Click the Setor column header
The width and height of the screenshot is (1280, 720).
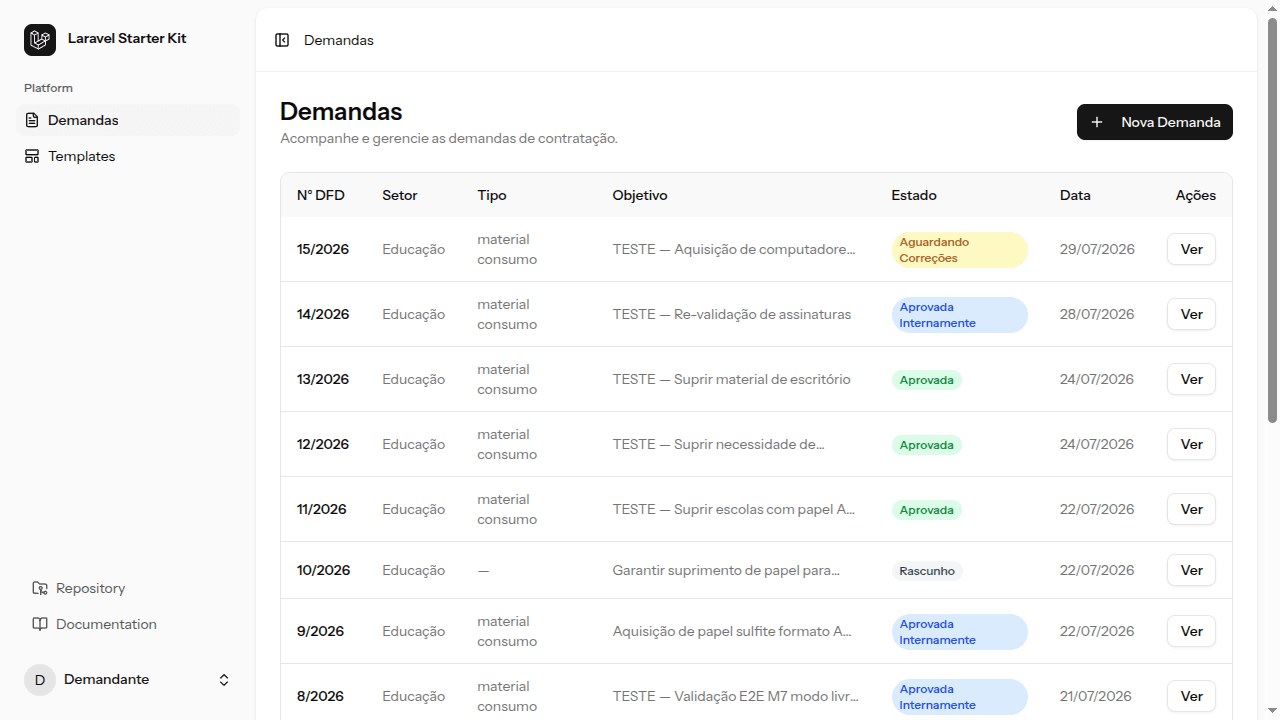tap(400, 195)
